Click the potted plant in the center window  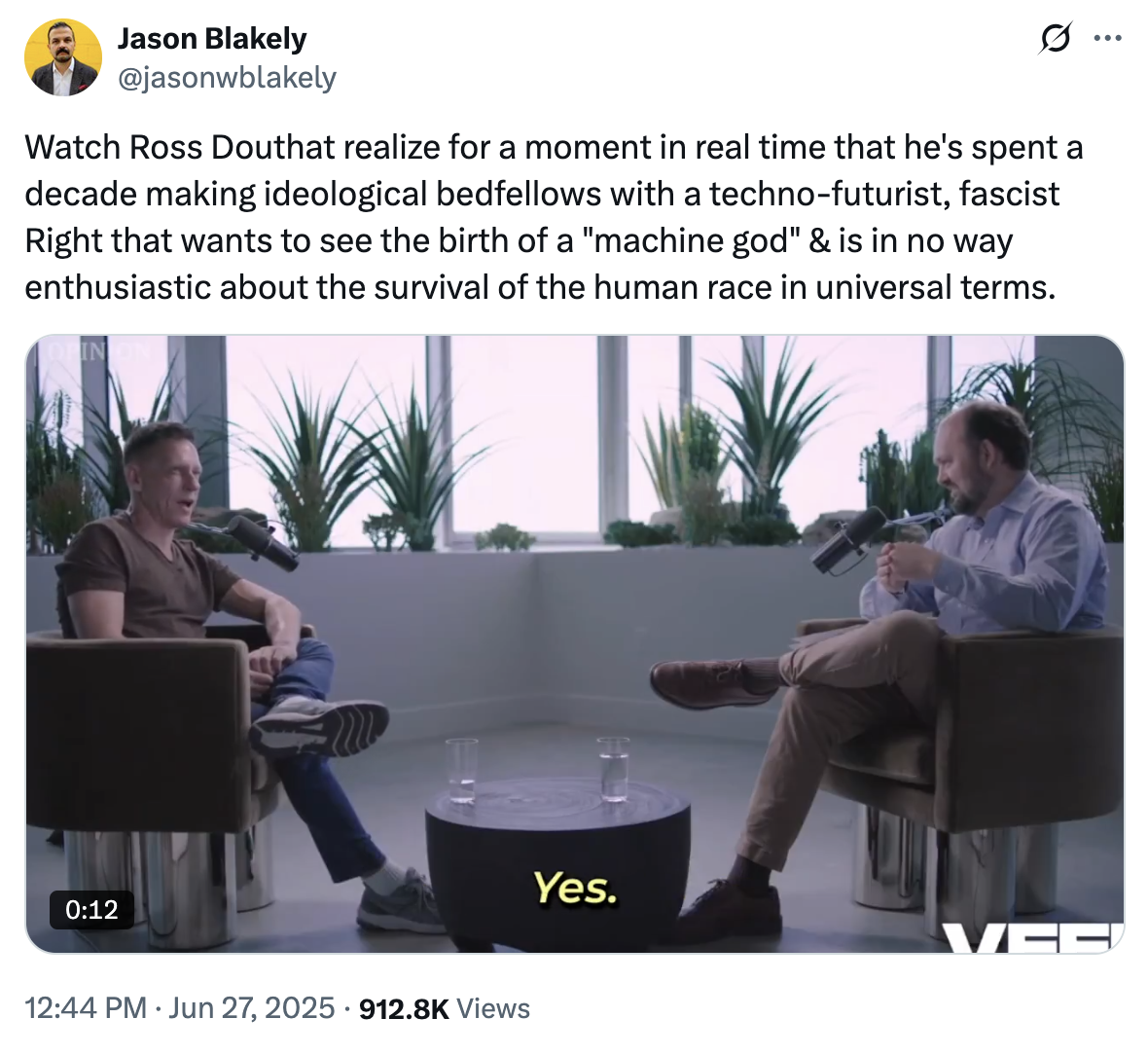click(505, 537)
